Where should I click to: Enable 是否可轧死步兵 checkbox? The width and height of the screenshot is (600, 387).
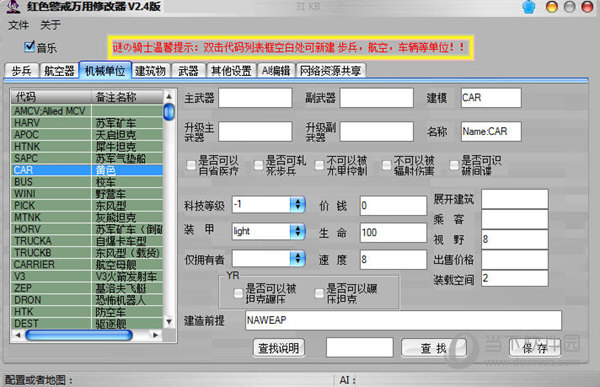pyautogui.click(x=259, y=165)
